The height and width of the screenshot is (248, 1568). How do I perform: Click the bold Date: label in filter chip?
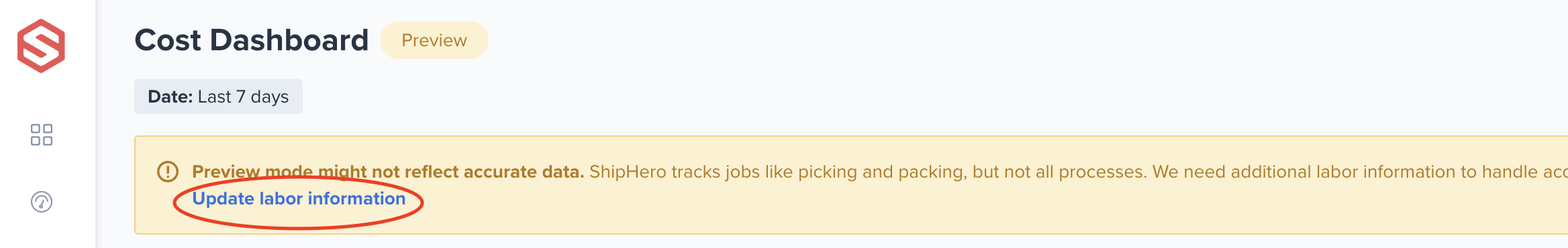pos(170,97)
